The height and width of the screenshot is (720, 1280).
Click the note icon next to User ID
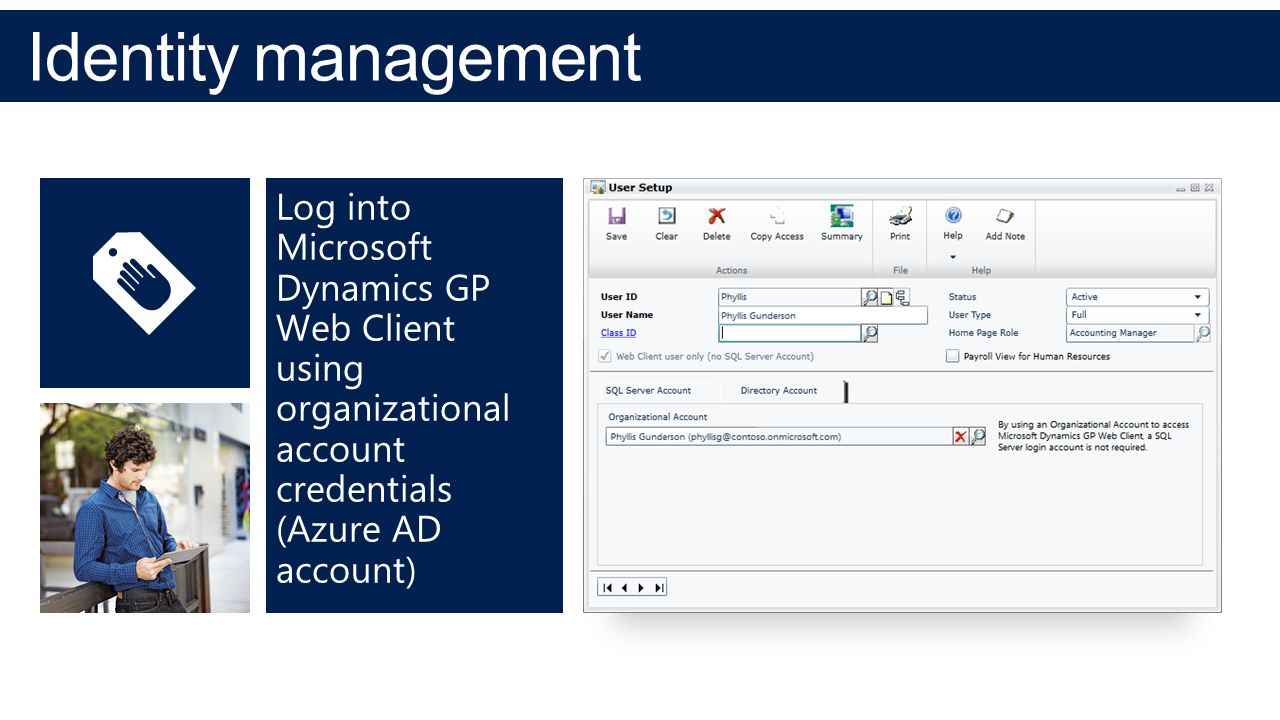pos(886,297)
